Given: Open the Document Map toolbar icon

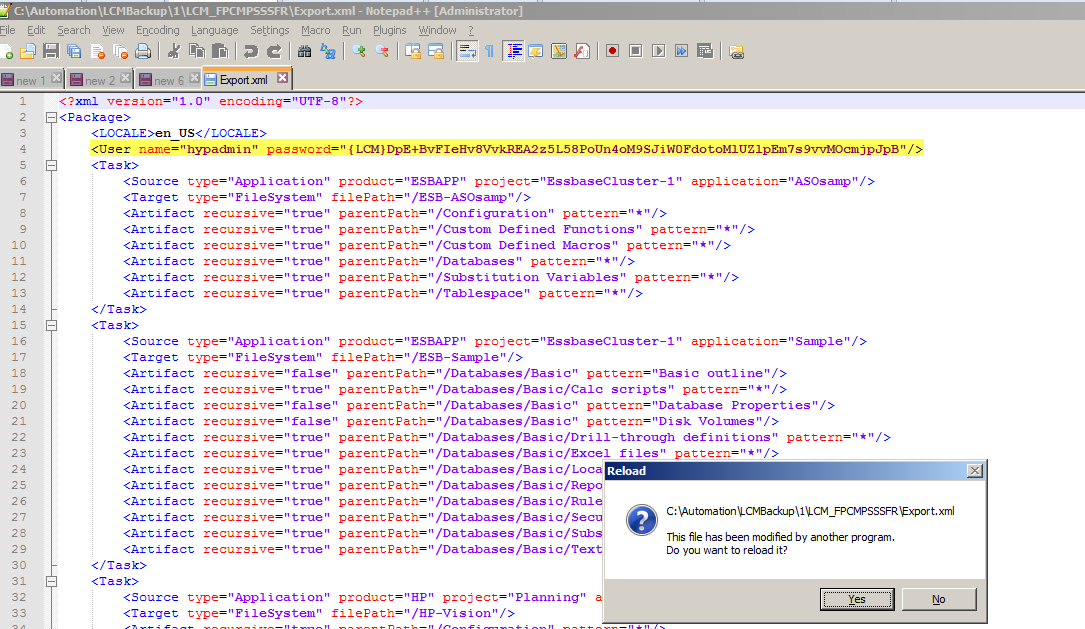Looking at the screenshot, I should click(559, 52).
